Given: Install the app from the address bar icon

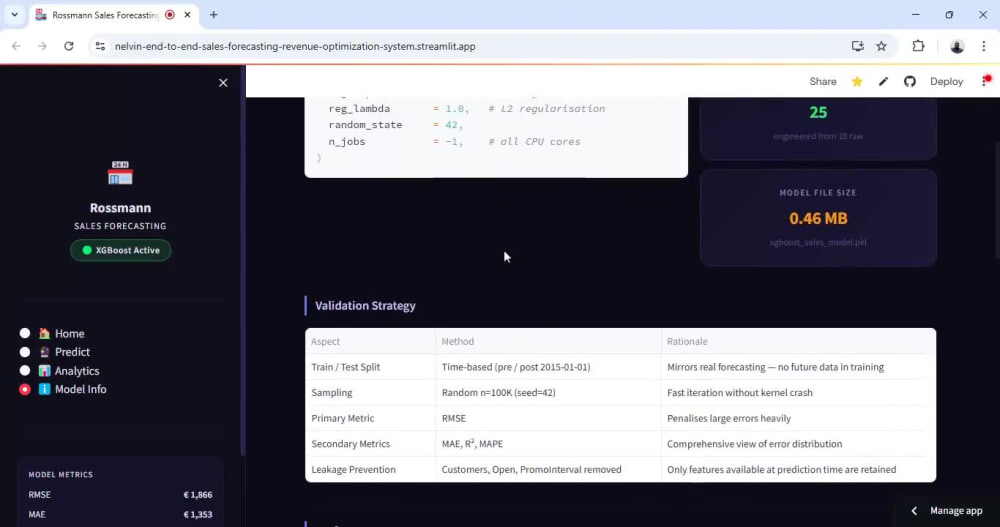Looking at the screenshot, I should point(857,46).
